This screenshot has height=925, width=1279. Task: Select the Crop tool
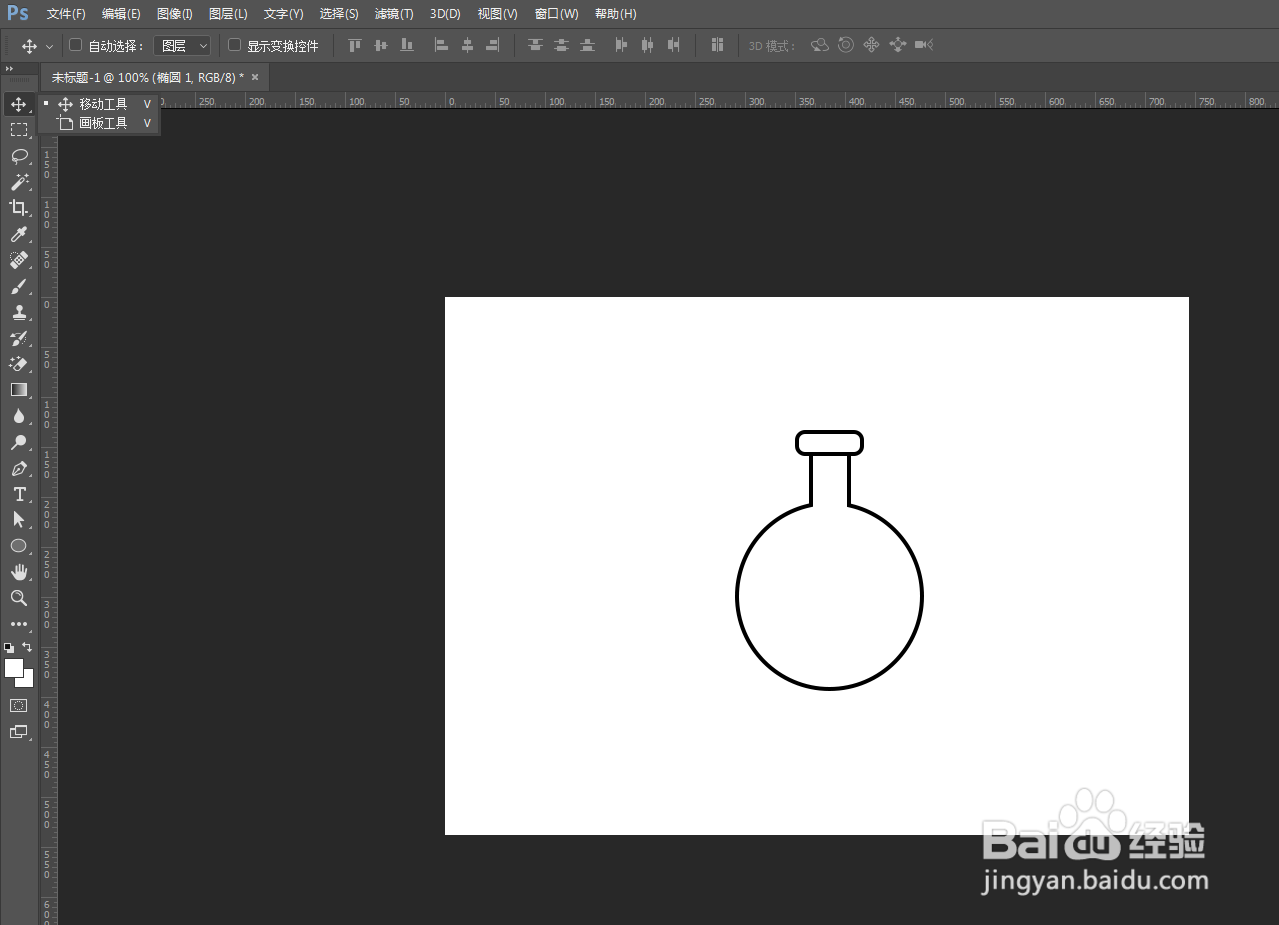pyautogui.click(x=18, y=208)
